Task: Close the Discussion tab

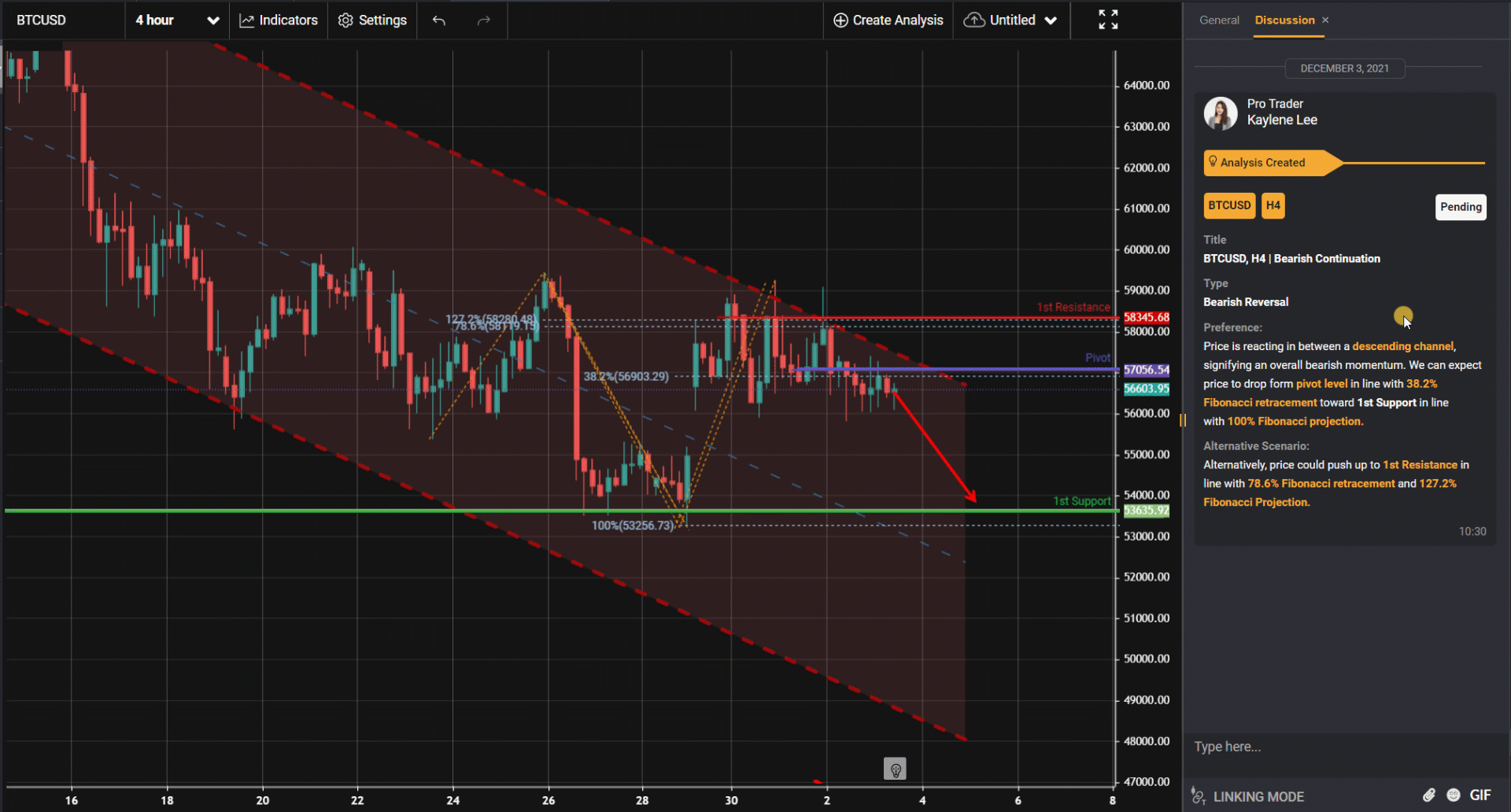Action: (1325, 20)
